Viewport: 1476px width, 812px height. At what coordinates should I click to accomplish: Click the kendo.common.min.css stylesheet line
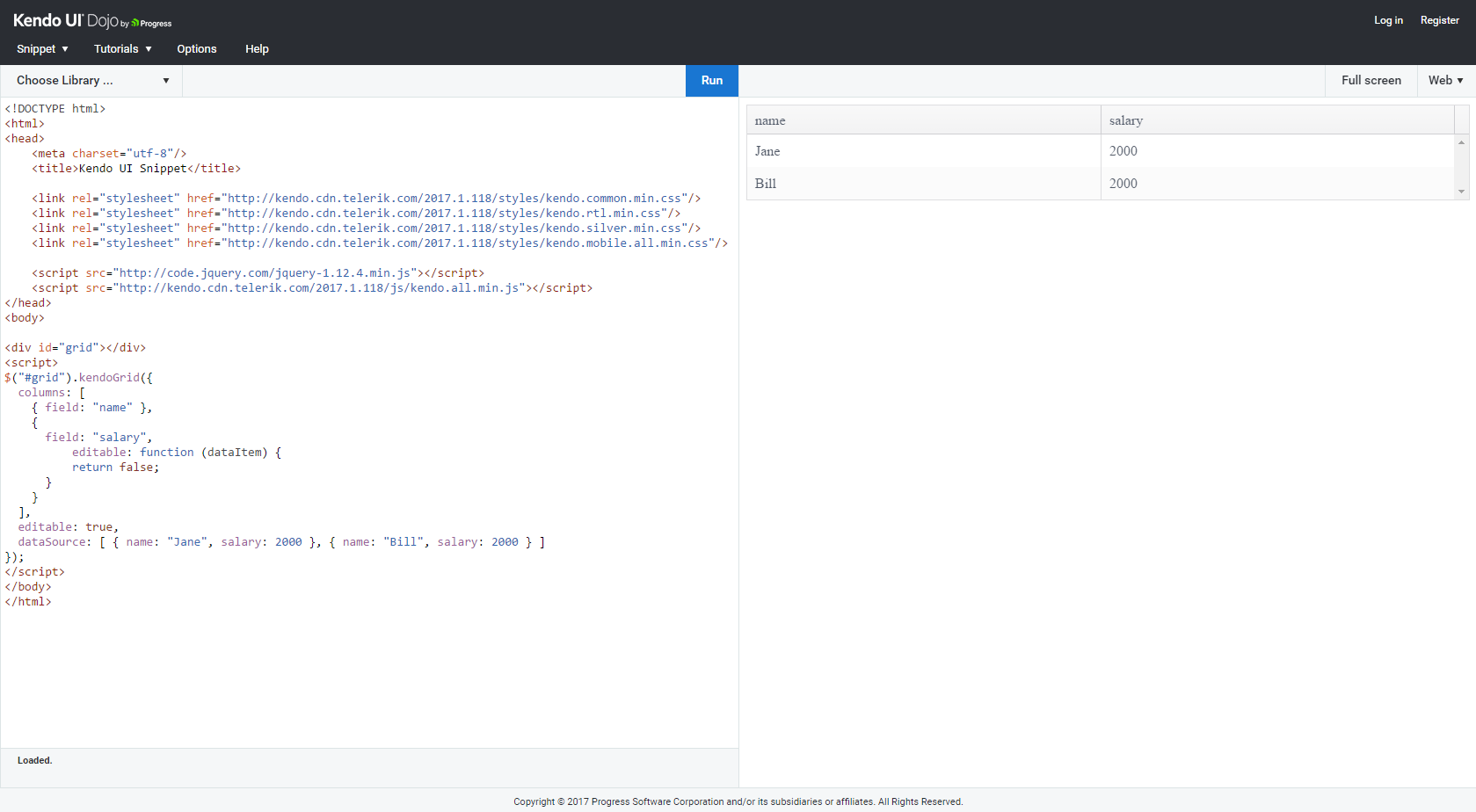pos(367,199)
